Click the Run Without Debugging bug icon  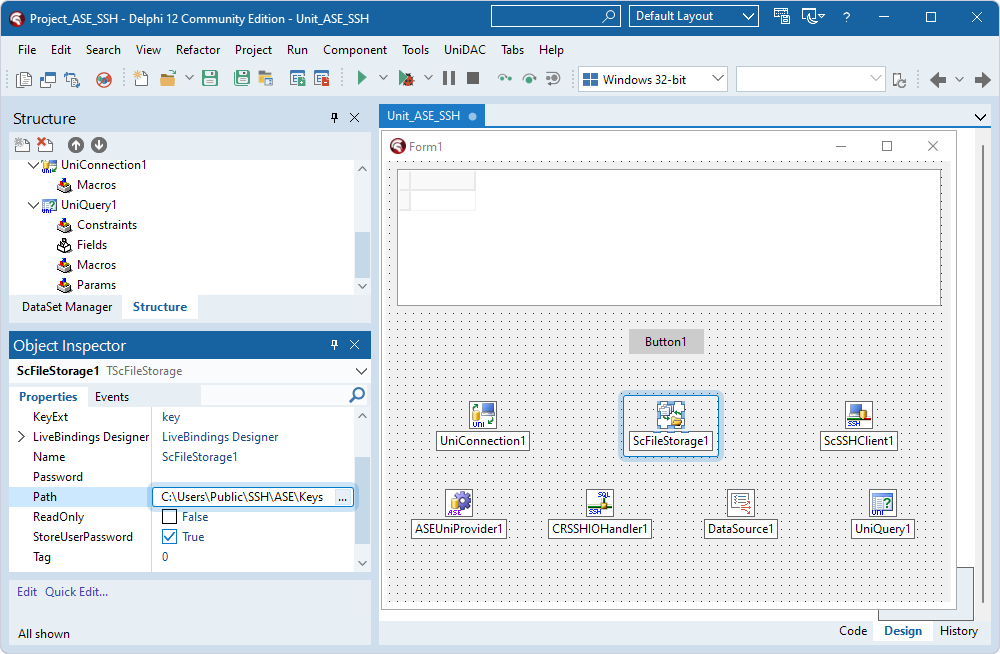(406, 77)
